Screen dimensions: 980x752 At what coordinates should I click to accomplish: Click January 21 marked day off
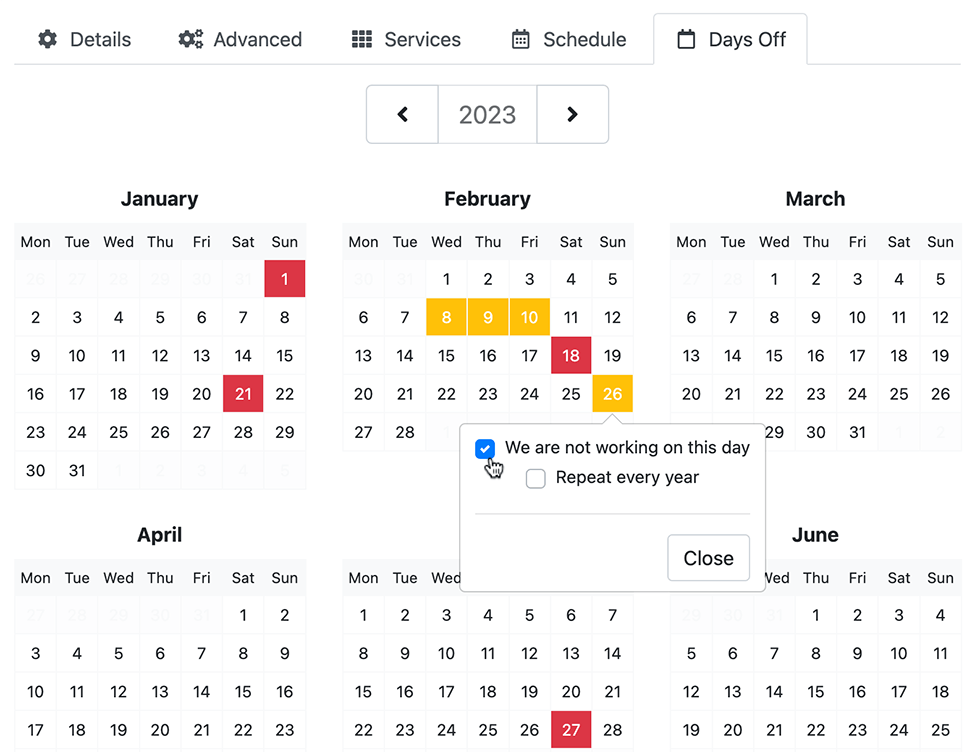tap(243, 394)
